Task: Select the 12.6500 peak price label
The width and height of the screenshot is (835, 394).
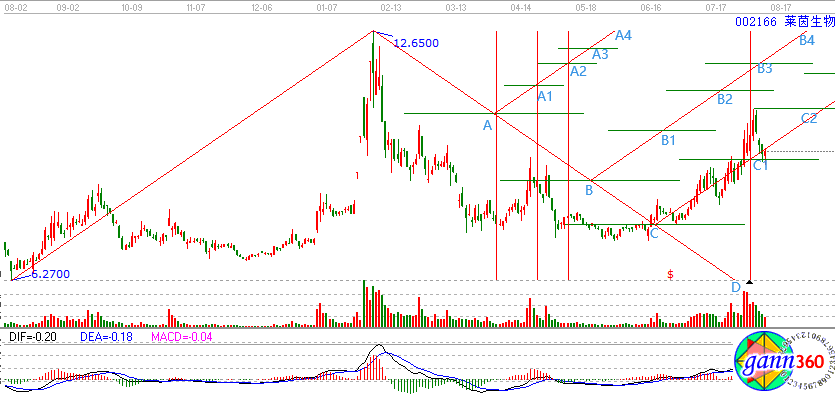Action: (416, 43)
